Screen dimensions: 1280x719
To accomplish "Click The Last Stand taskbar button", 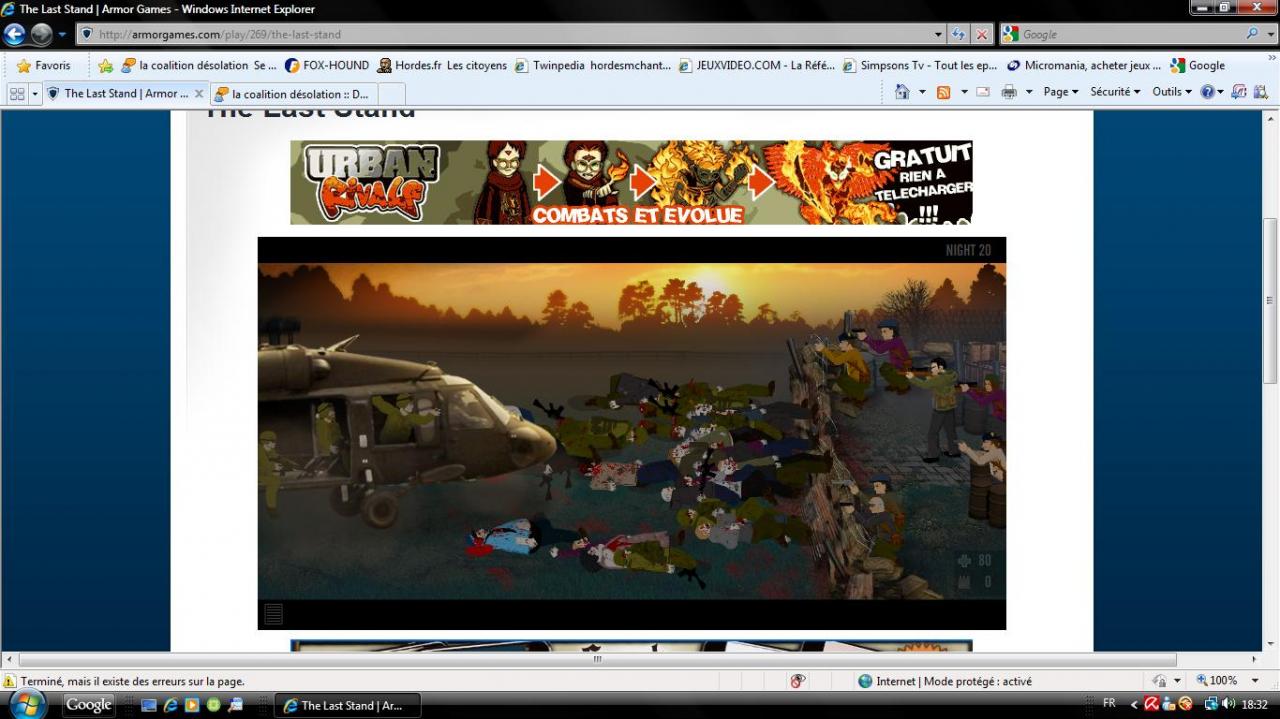I will 348,705.
